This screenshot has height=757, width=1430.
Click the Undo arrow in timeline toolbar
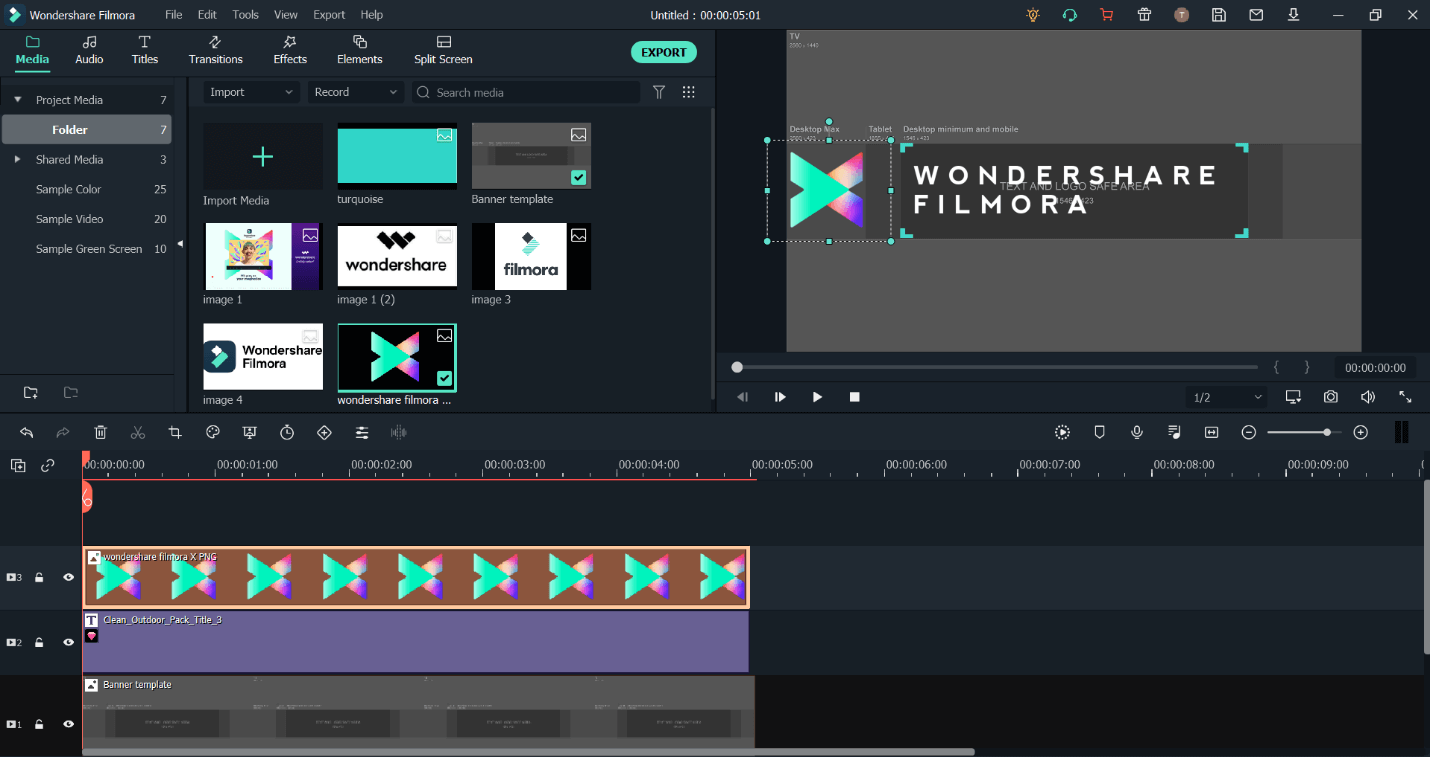click(27, 432)
